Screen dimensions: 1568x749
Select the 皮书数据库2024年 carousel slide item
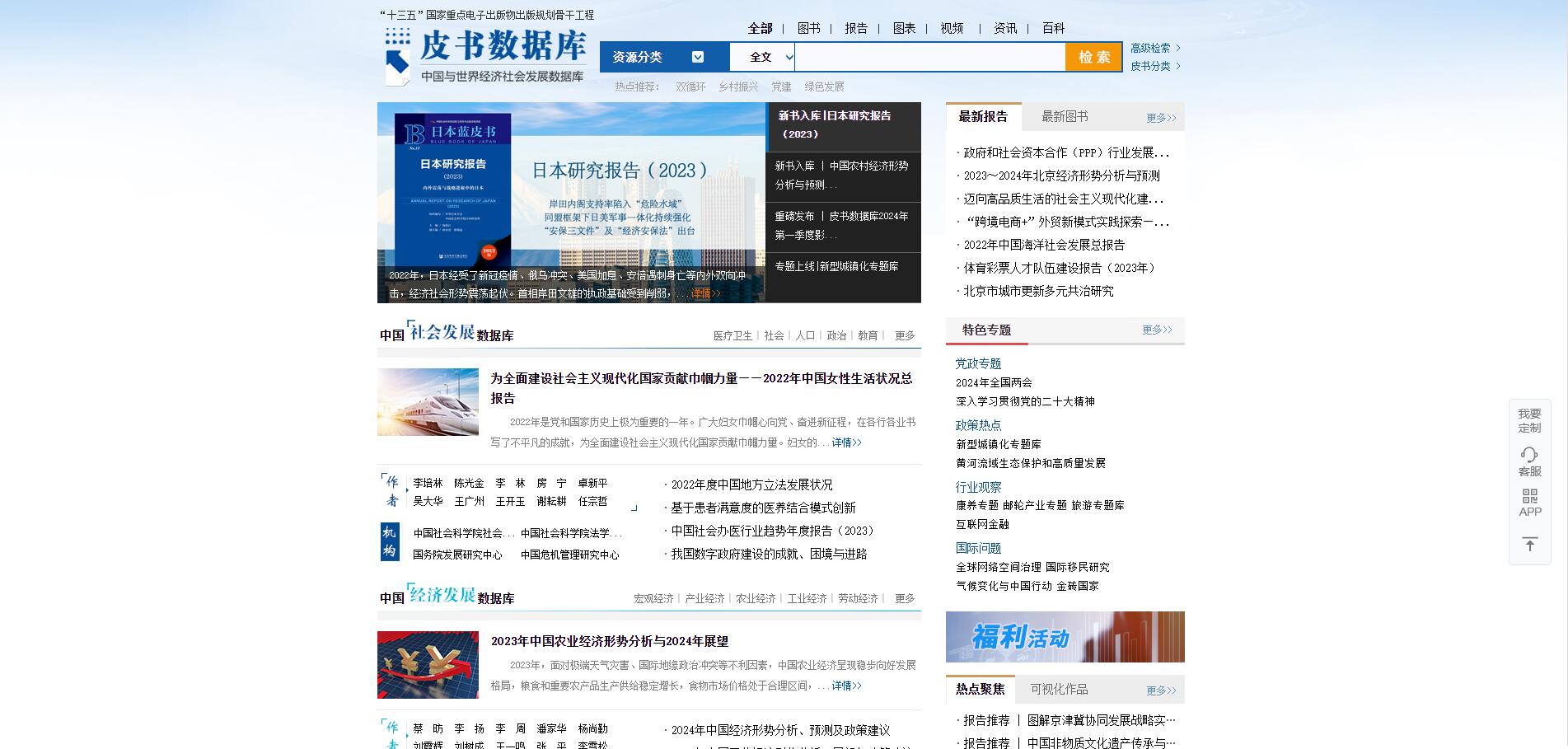tap(842, 226)
